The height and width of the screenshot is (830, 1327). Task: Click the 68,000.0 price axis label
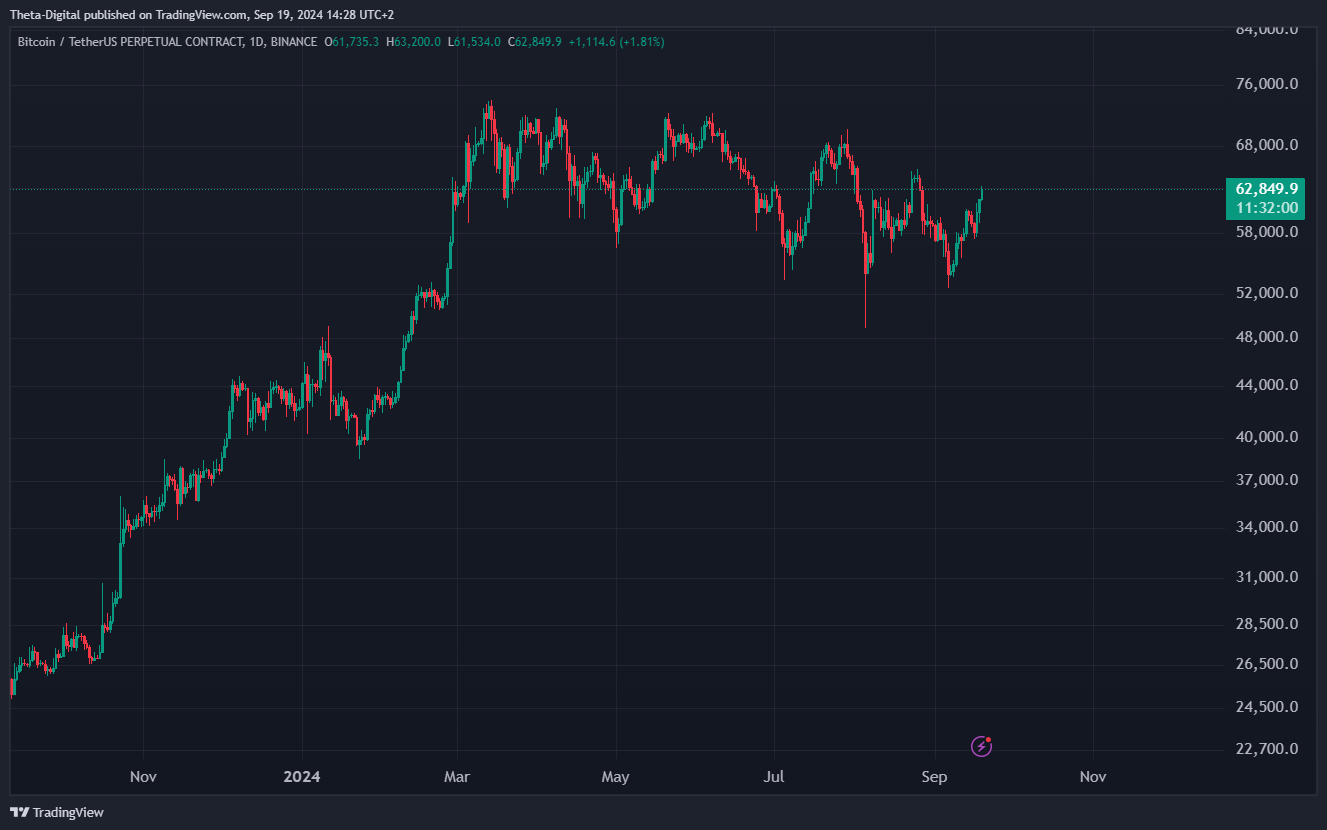1266,145
